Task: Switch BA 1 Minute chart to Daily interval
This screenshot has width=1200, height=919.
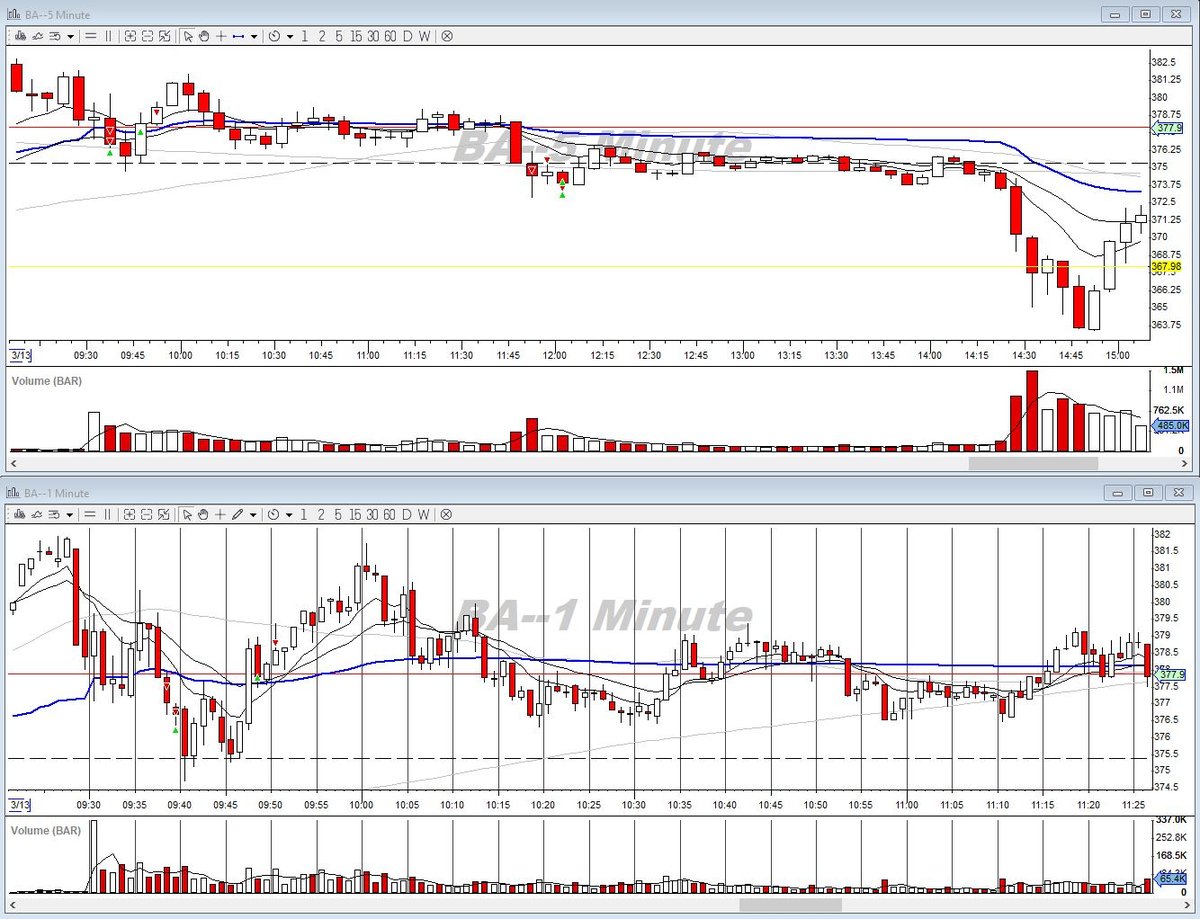Action: click(x=407, y=515)
